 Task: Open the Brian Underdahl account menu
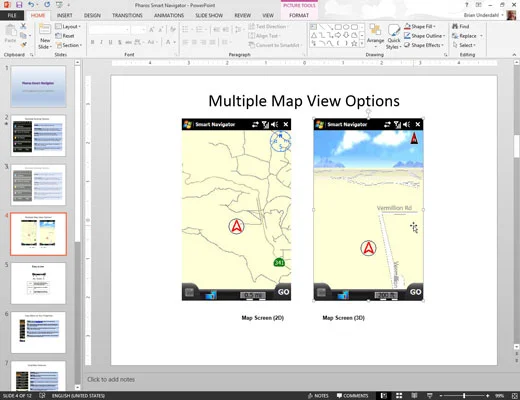483,15
